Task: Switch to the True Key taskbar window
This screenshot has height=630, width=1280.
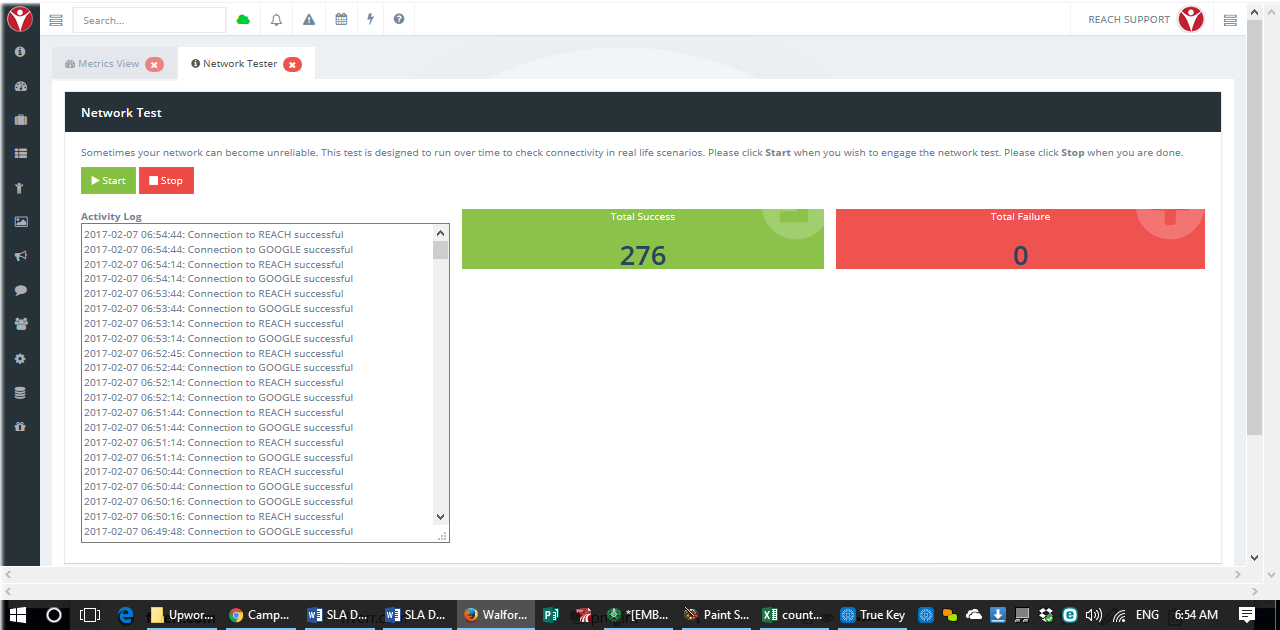Action: coord(873,615)
